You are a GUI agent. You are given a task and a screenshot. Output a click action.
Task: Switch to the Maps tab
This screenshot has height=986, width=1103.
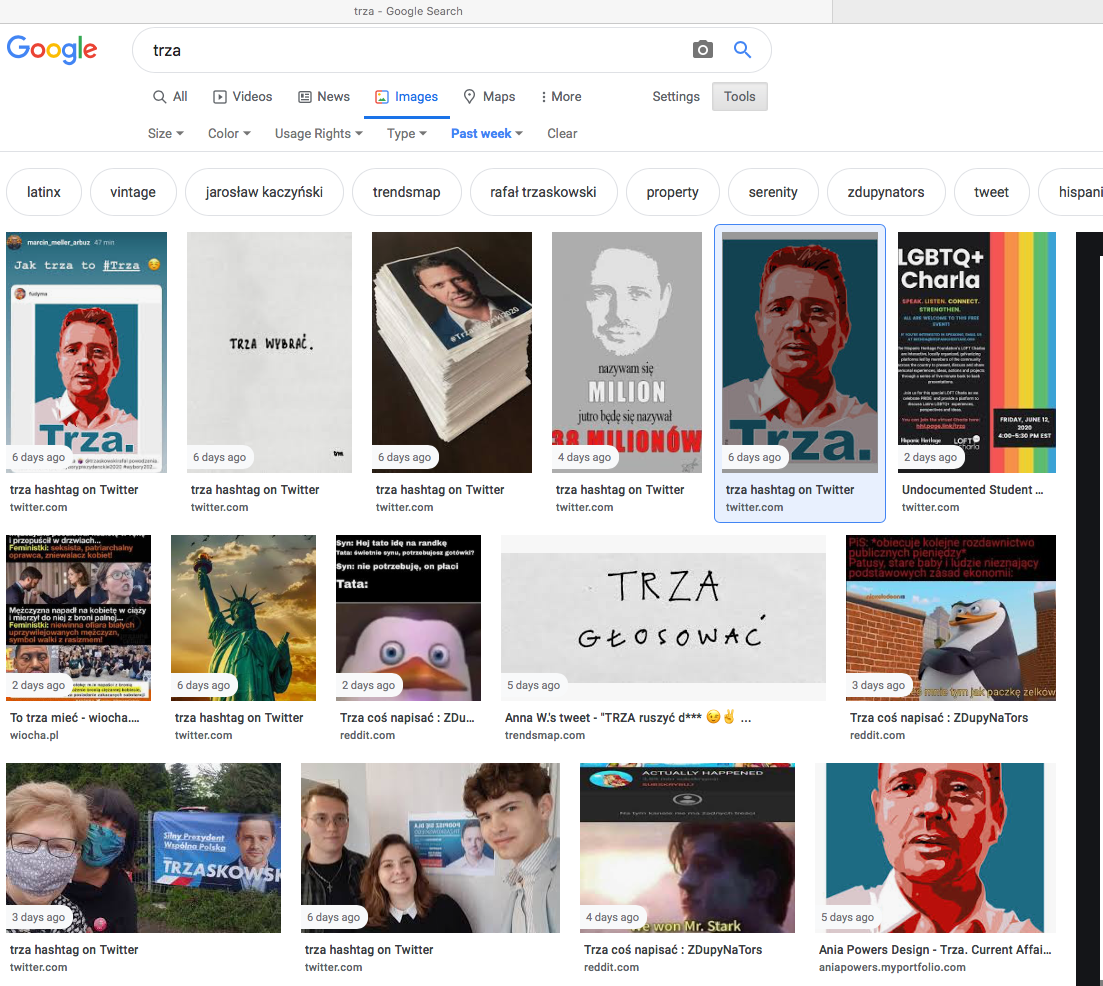(x=489, y=96)
